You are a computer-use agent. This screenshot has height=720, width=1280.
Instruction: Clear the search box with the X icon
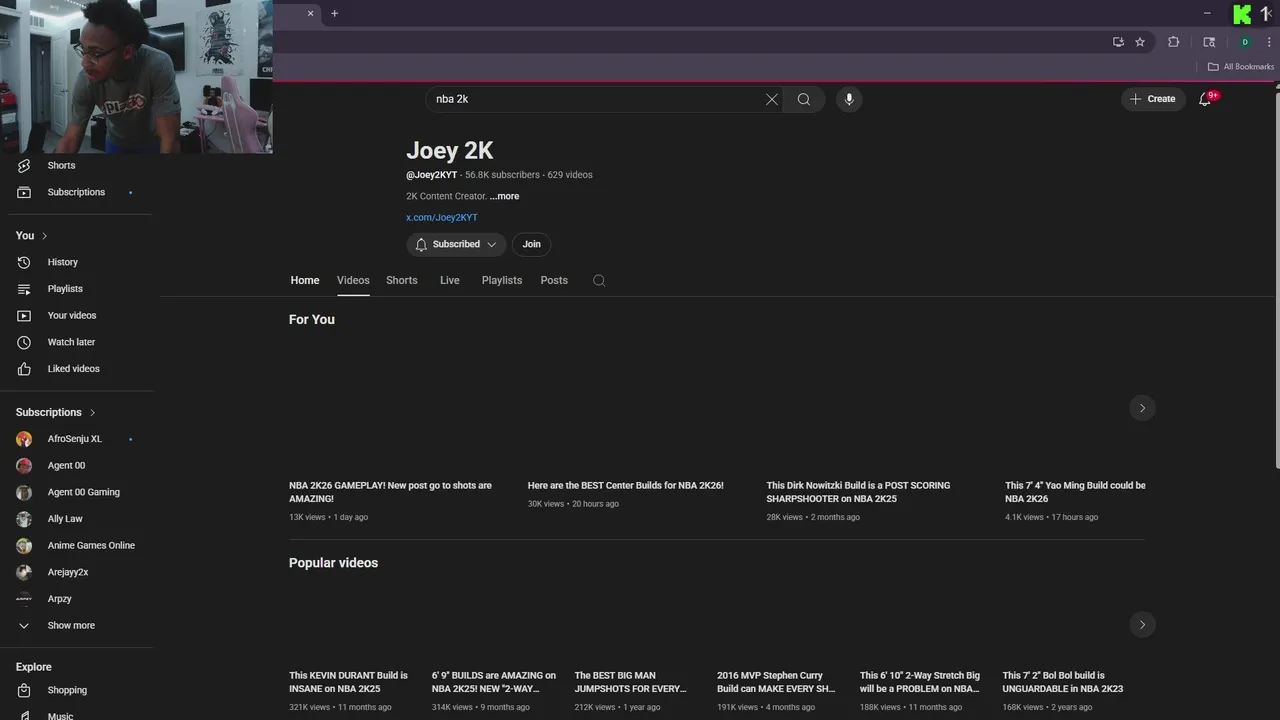pyautogui.click(x=772, y=99)
